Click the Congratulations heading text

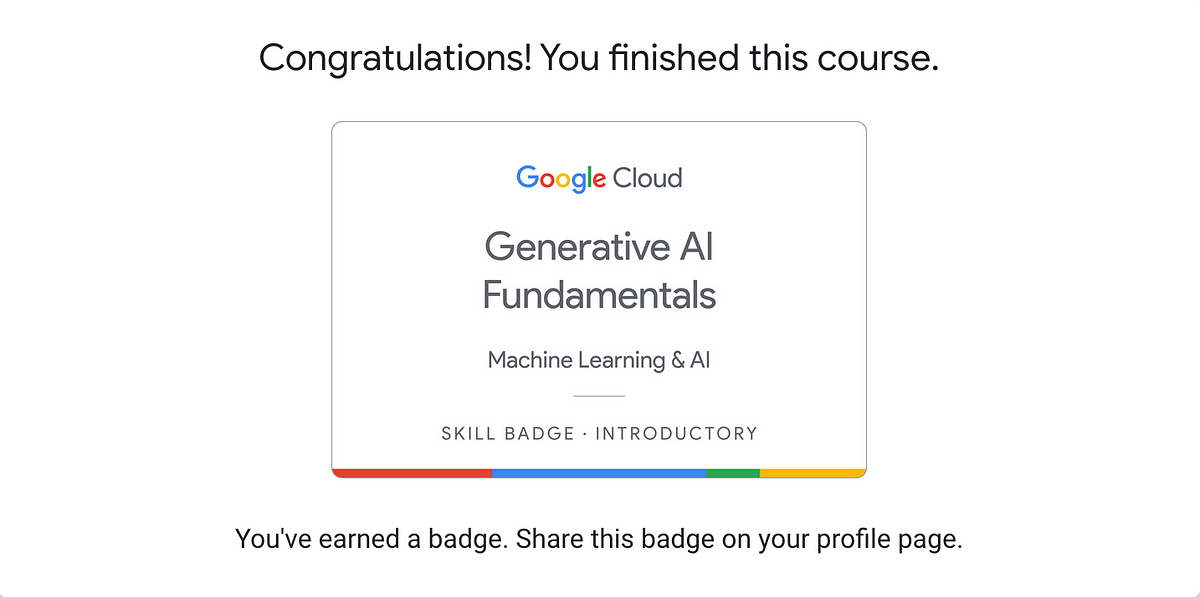click(x=599, y=59)
